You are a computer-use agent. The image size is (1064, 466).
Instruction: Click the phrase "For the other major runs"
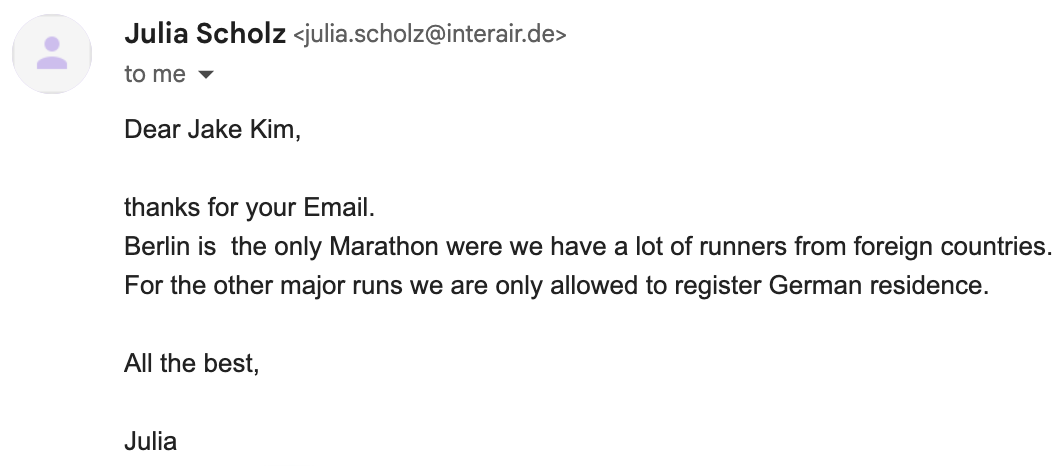[250, 285]
